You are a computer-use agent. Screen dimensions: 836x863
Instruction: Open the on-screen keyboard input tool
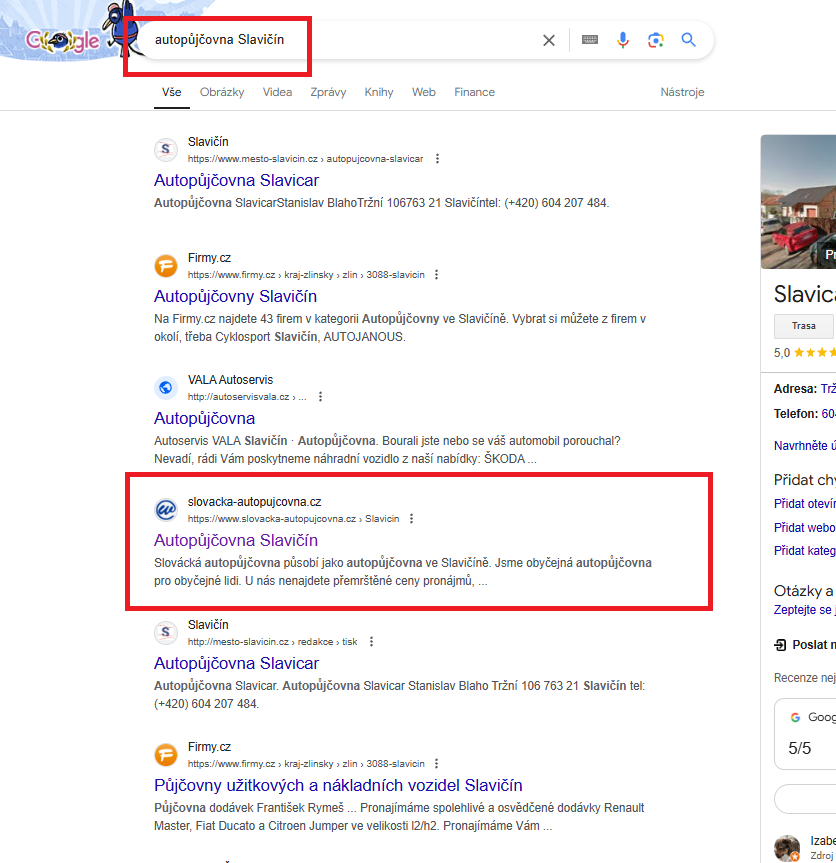(589, 40)
